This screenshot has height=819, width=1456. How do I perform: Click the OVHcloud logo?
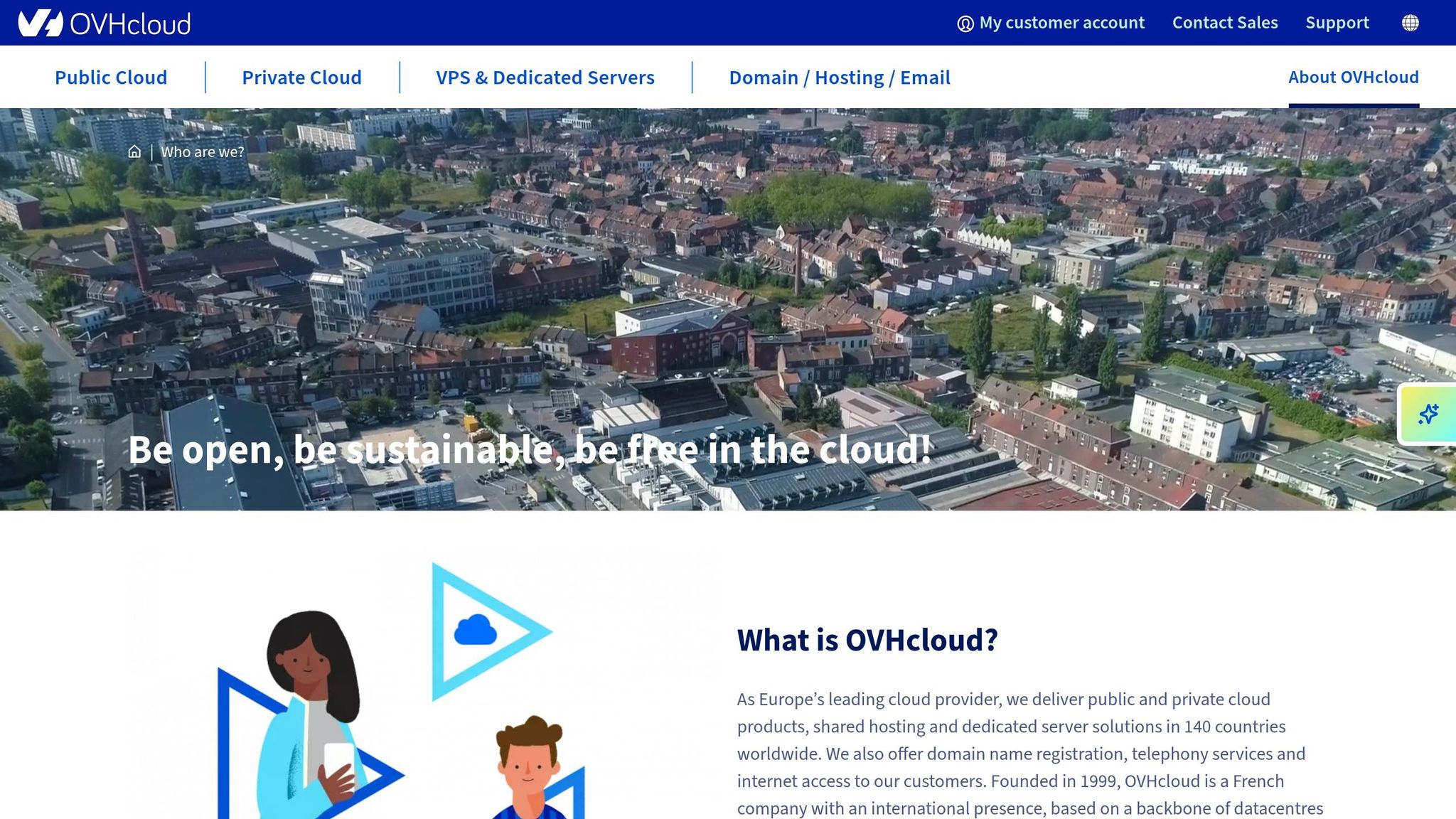tap(104, 22)
